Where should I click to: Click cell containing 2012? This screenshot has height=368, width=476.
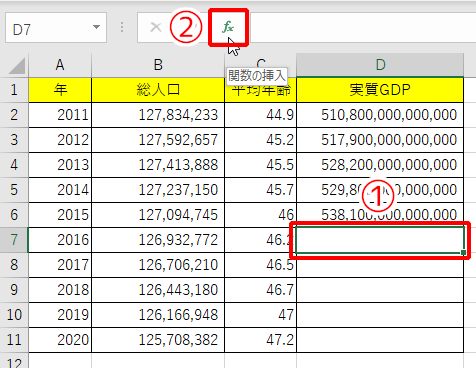click(x=60, y=140)
